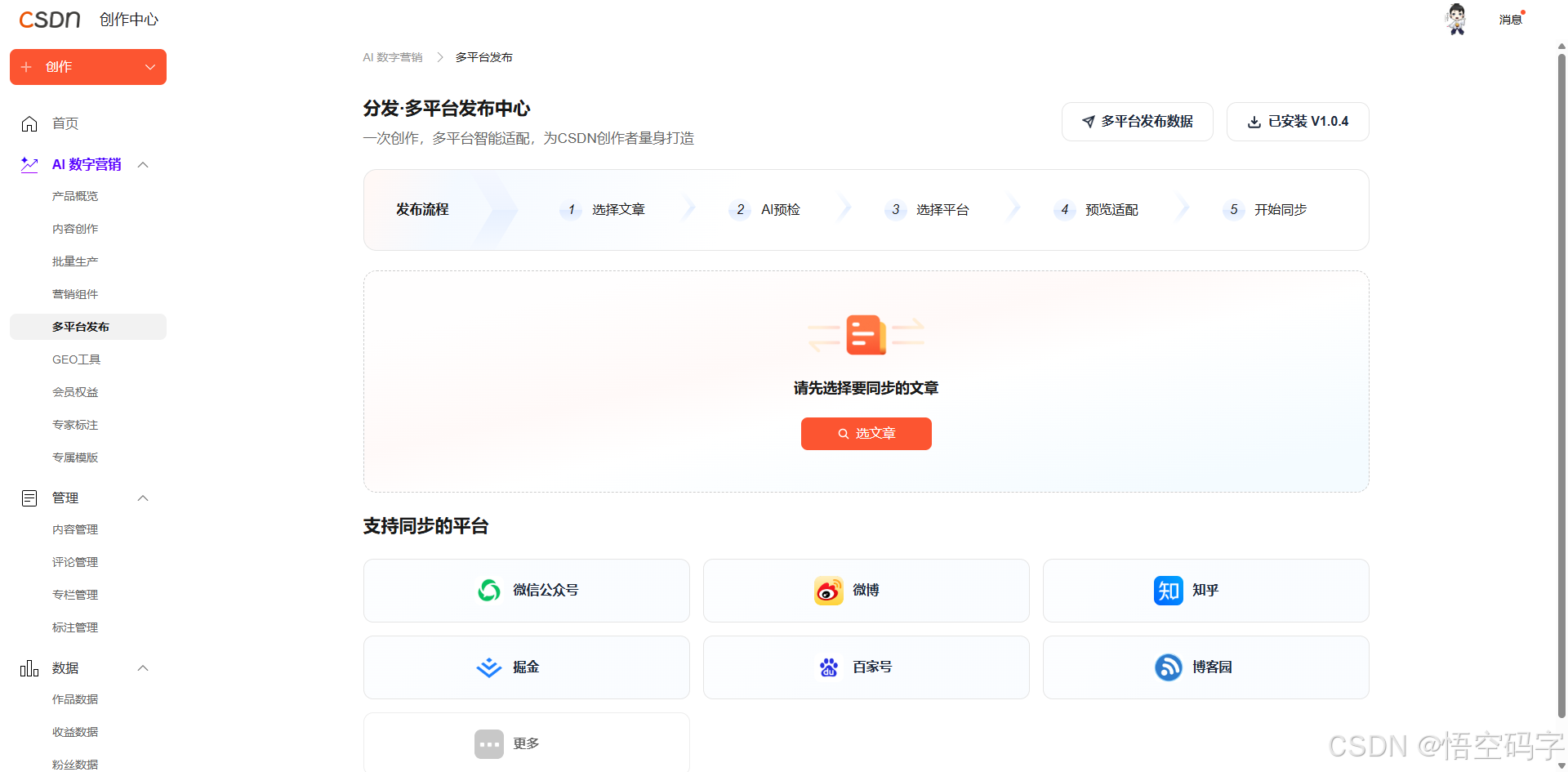Image resolution: width=1568 pixels, height=772 pixels.
Task: Open 粉丝数据 in sidebar
Action: coord(75,764)
